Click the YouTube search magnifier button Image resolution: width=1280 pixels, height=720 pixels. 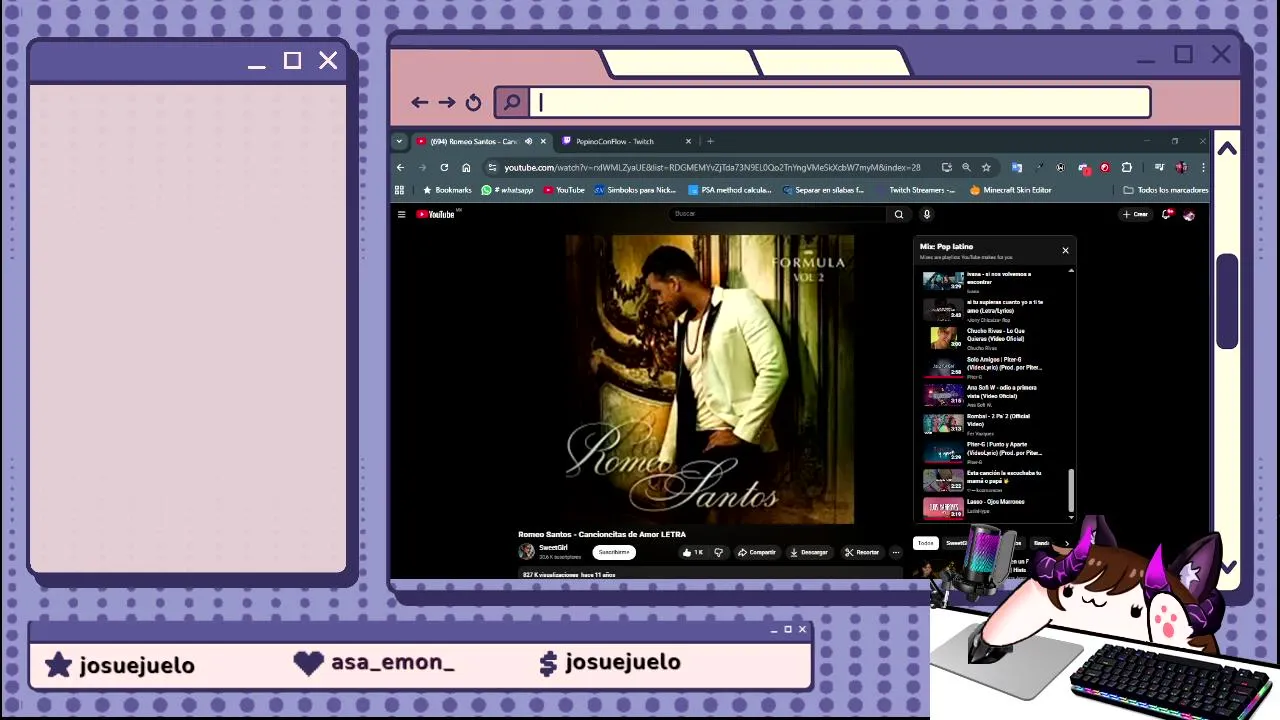(899, 214)
